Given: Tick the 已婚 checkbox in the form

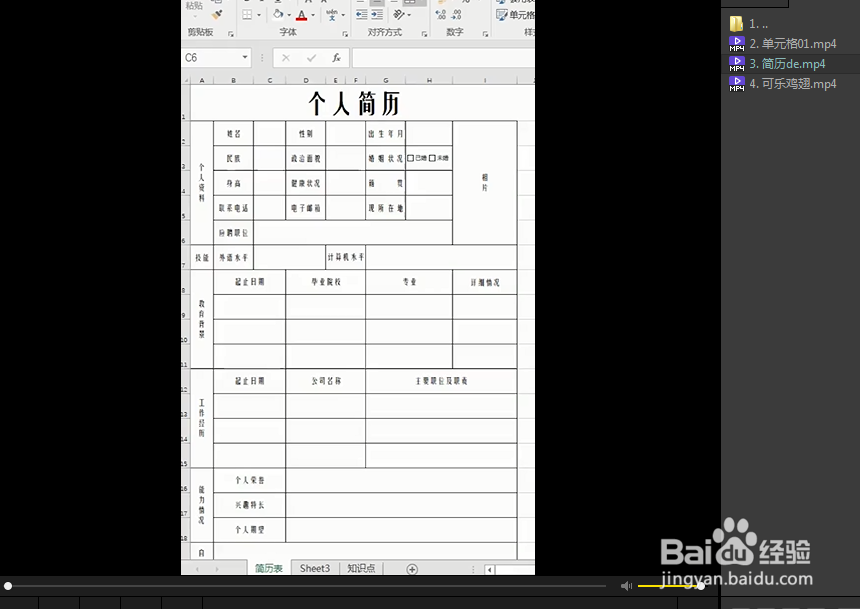Looking at the screenshot, I should (410, 158).
